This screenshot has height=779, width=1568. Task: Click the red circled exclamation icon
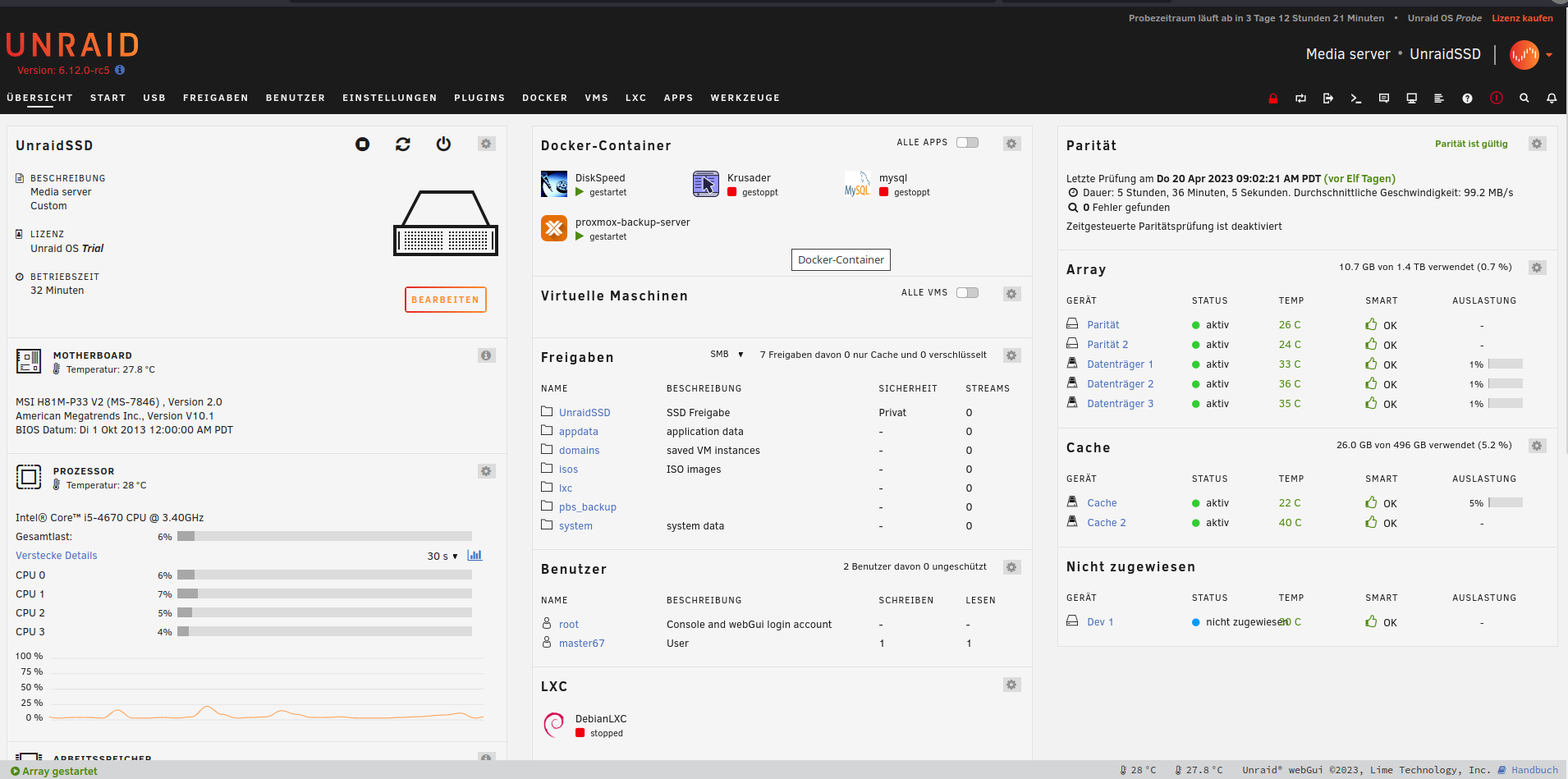pos(1497,98)
